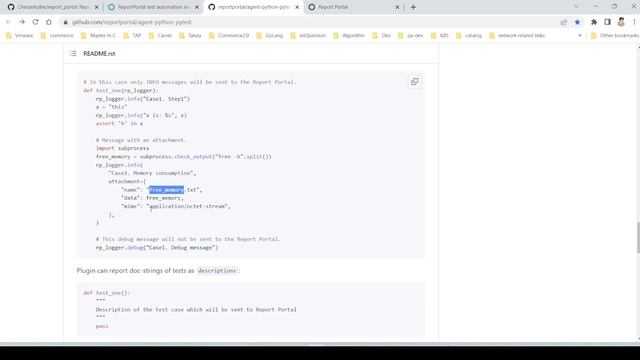Viewport: 640px width, 360px height.
Task: Click the README.rst file heading
Action: click(x=99, y=53)
